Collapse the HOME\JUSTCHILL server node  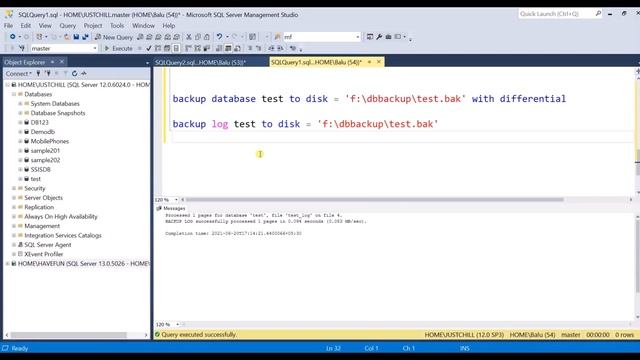click(7, 85)
